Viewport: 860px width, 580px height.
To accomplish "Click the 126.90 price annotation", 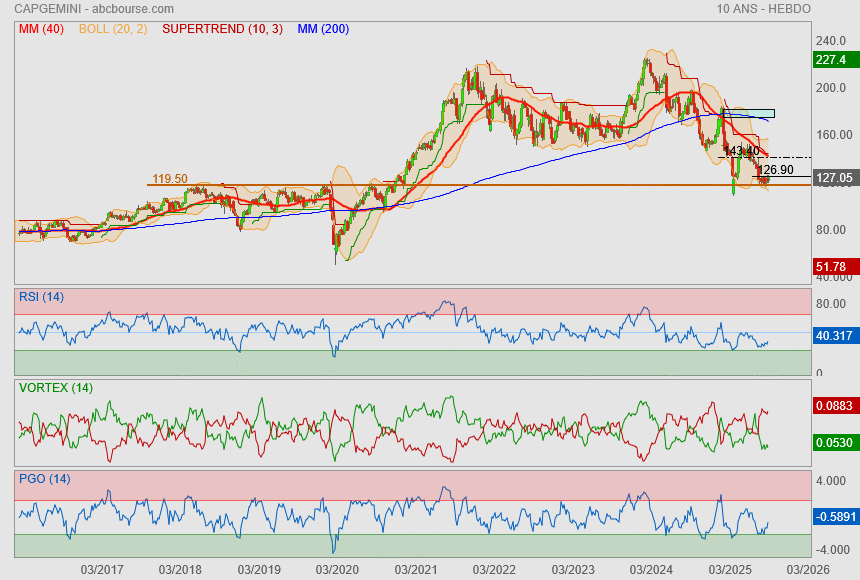I will click(x=775, y=170).
